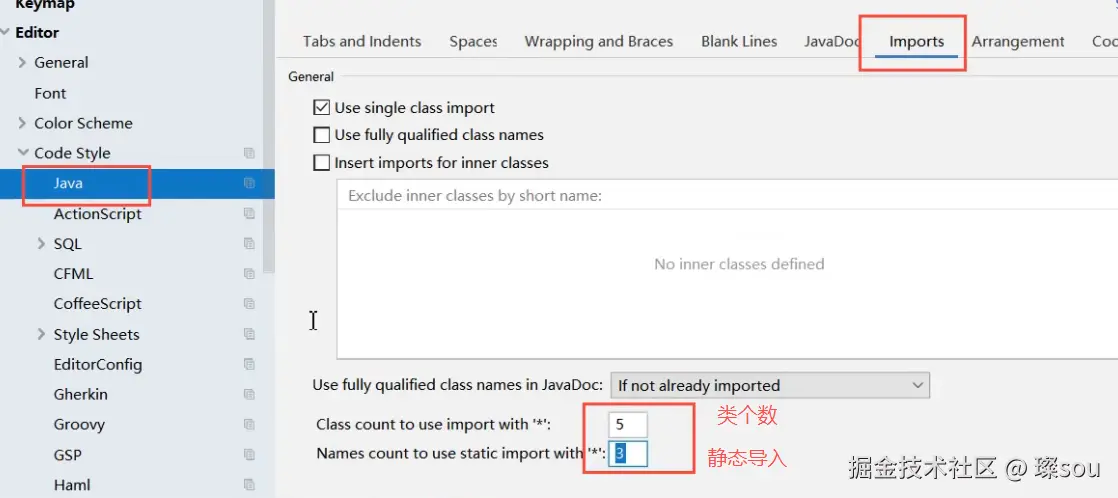Select Keymap in the settings tree
Screen dimensions: 1118x498
tap(45, 4)
